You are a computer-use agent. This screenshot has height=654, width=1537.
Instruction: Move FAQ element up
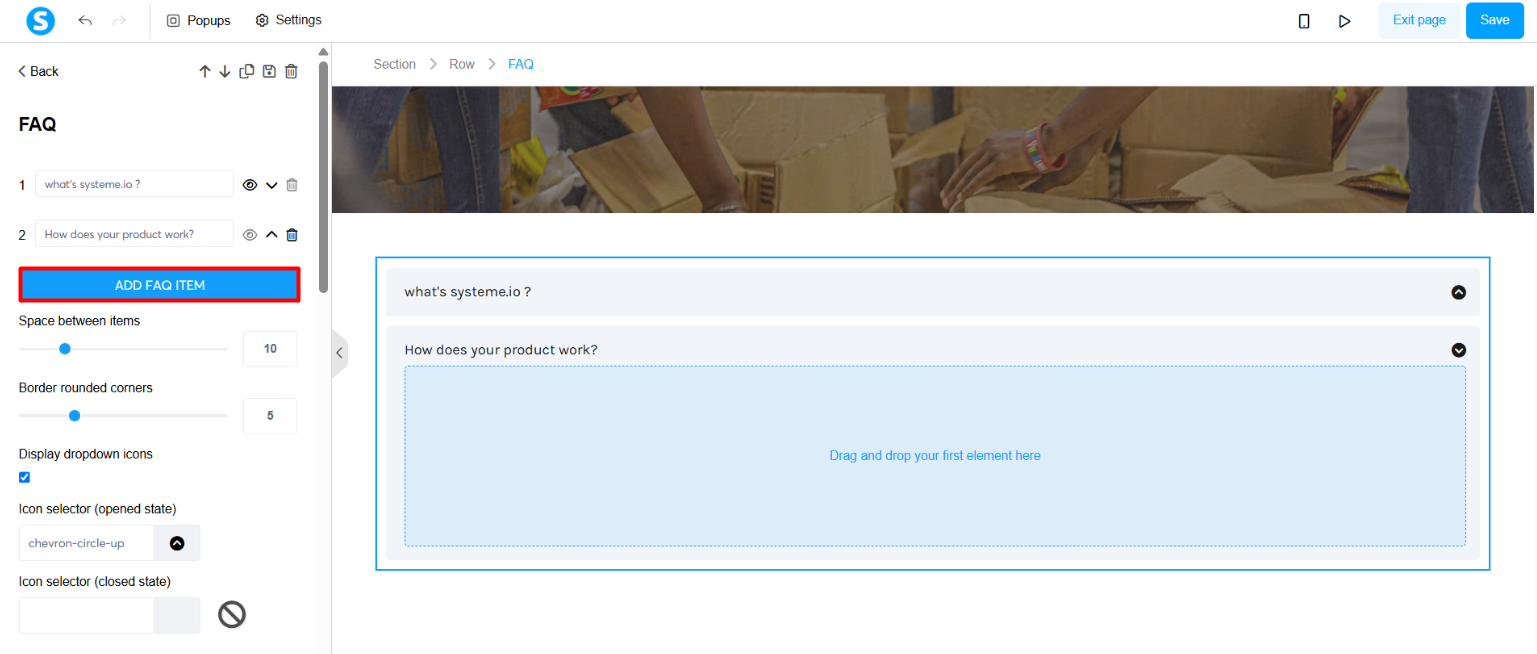205,71
